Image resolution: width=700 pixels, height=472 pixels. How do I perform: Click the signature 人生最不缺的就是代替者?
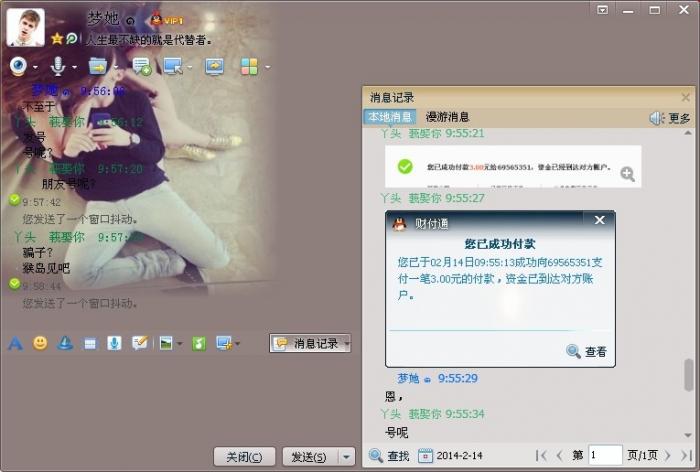pyautogui.click(x=149, y=40)
